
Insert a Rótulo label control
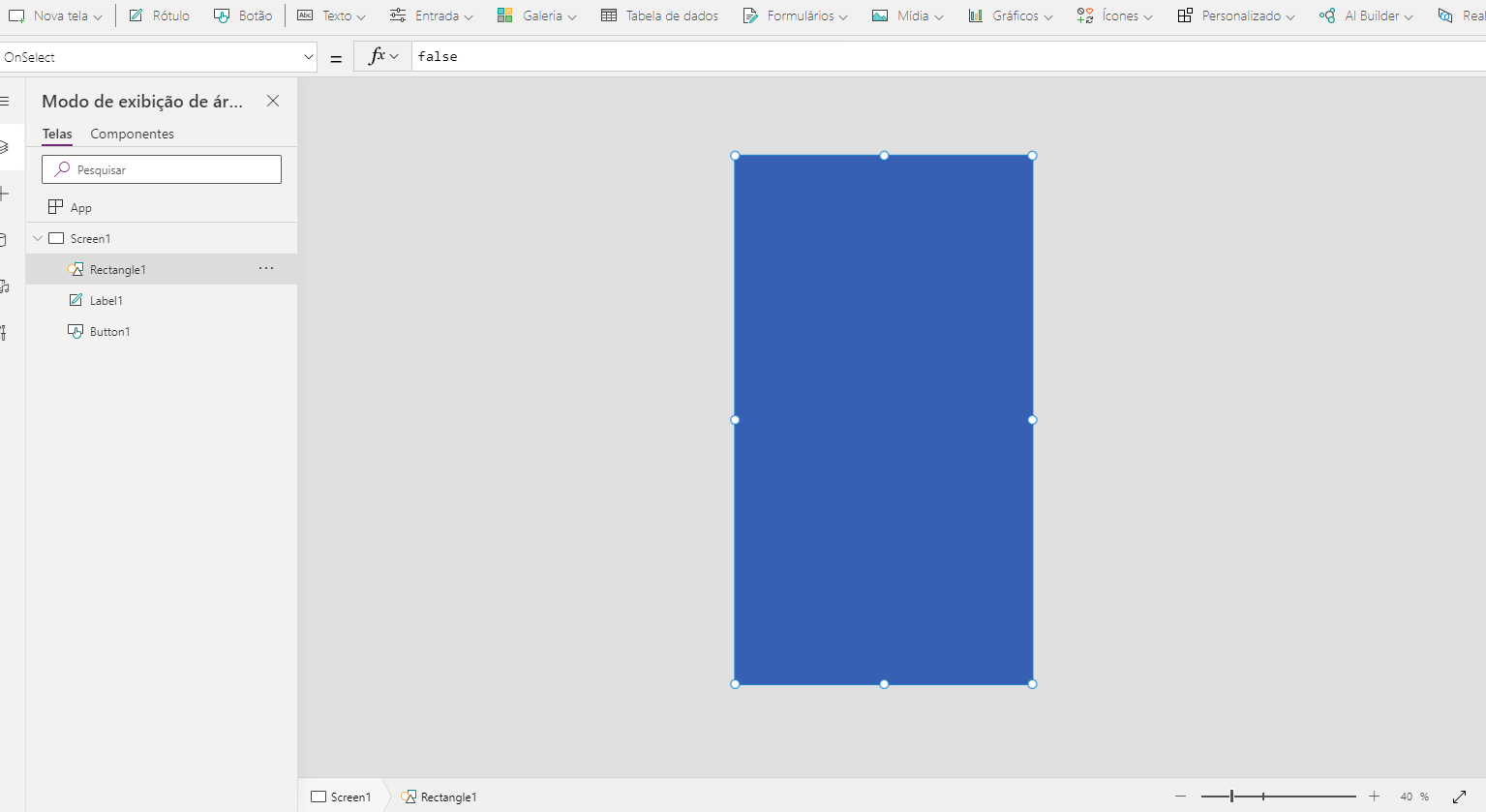(x=159, y=15)
